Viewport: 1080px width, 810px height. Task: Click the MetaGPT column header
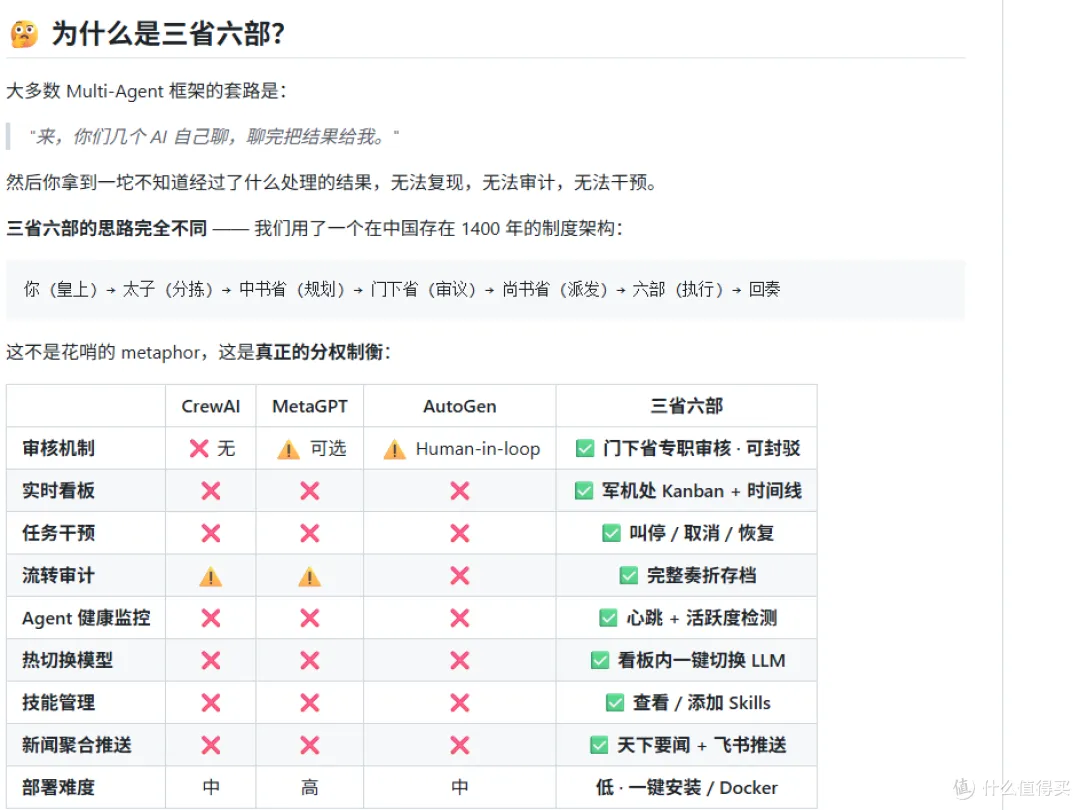[310, 406]
